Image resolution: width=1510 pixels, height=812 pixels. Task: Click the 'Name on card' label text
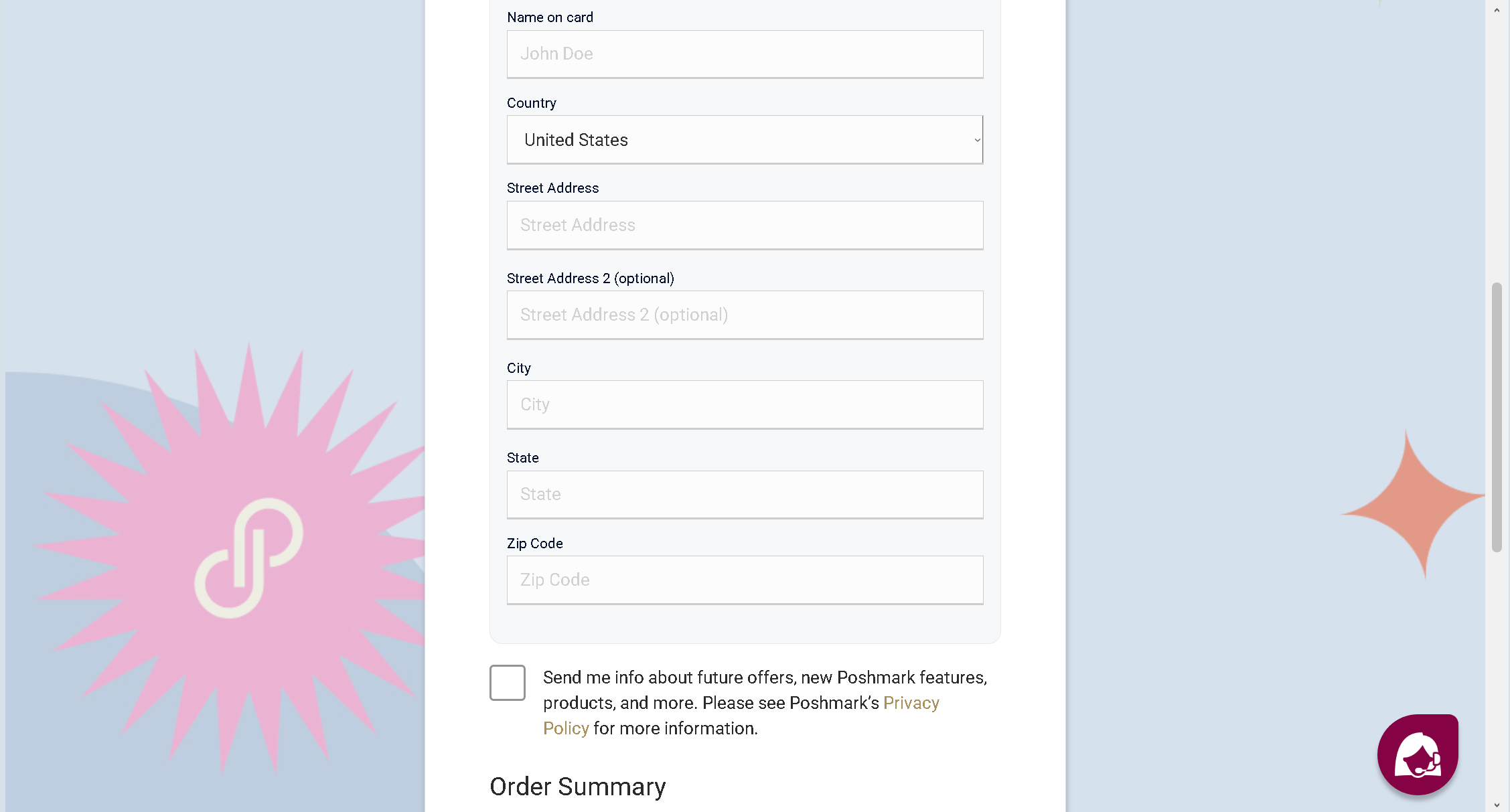pos(550,17)
